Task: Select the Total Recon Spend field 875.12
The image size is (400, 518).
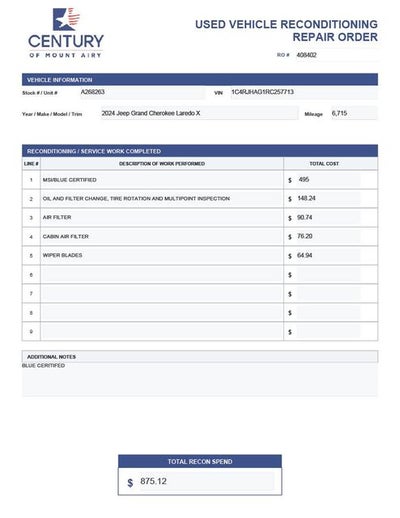Action: (x=207, y=481)
